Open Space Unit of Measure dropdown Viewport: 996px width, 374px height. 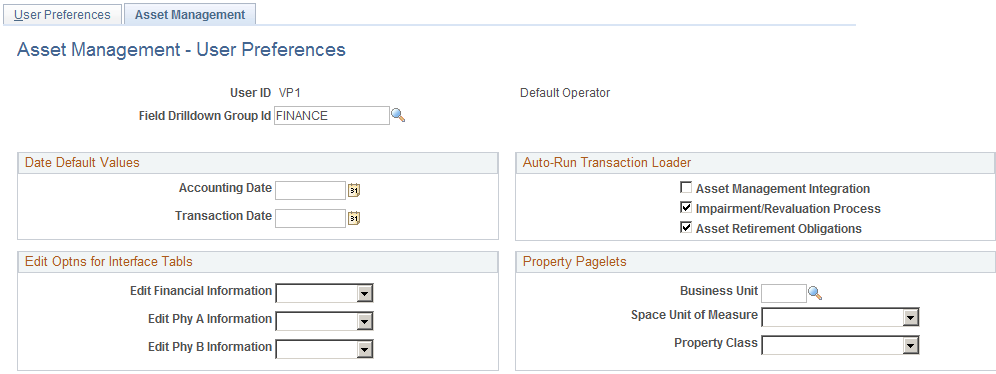840,317
